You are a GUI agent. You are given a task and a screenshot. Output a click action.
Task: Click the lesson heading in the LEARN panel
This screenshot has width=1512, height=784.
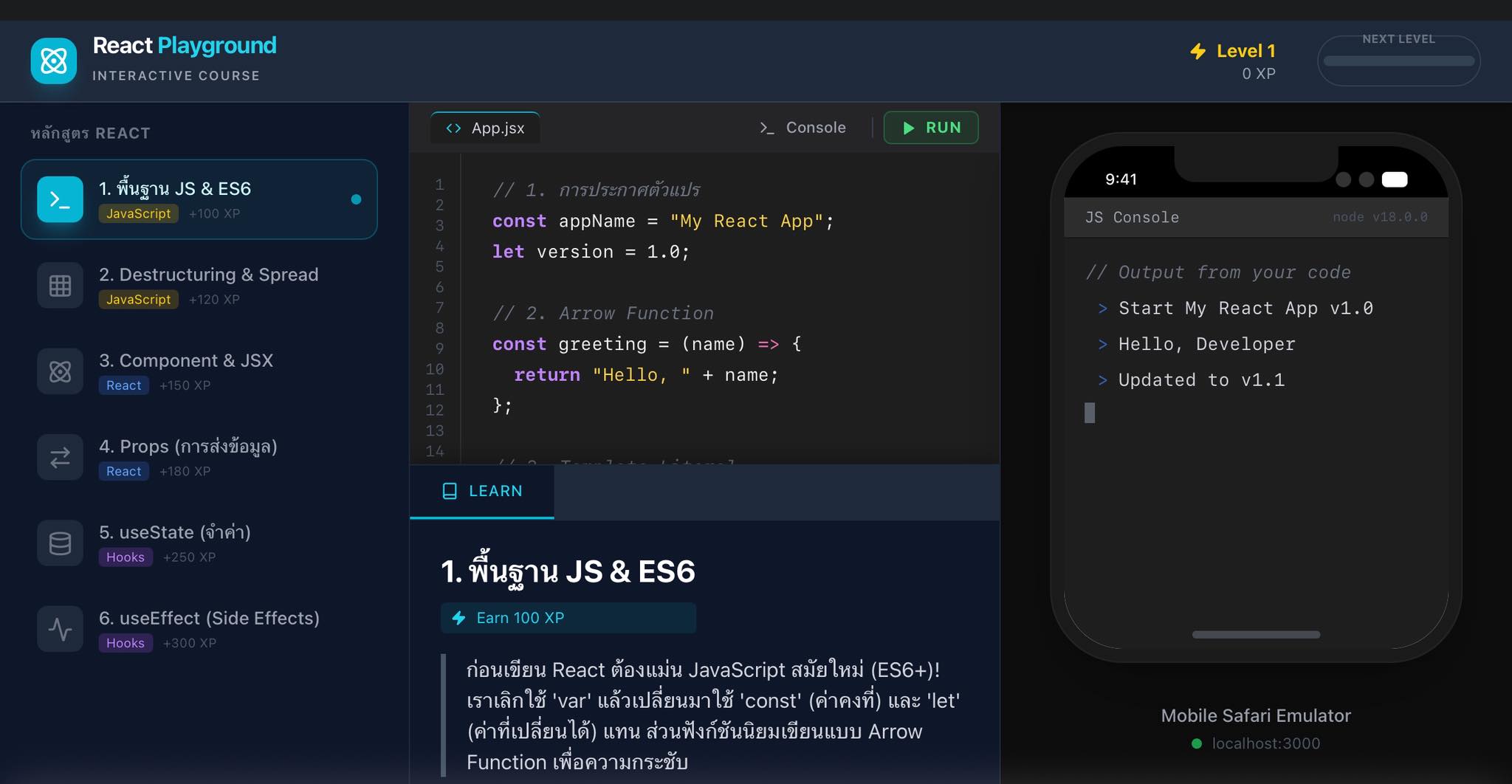click(568, 572)
